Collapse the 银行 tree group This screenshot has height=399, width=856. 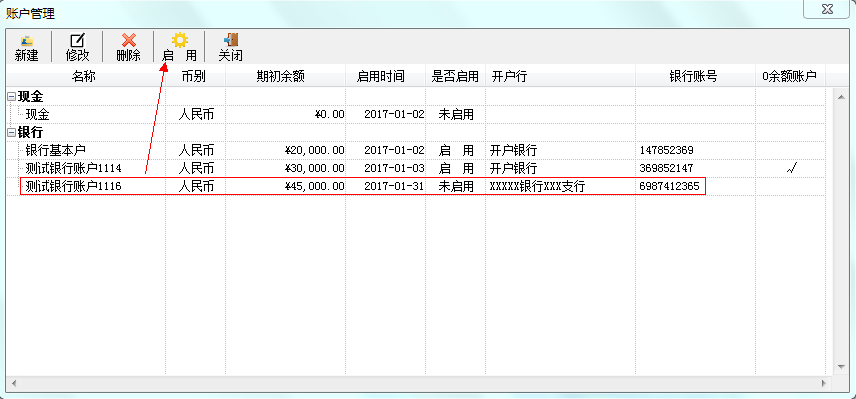click(x=11, y=132)
